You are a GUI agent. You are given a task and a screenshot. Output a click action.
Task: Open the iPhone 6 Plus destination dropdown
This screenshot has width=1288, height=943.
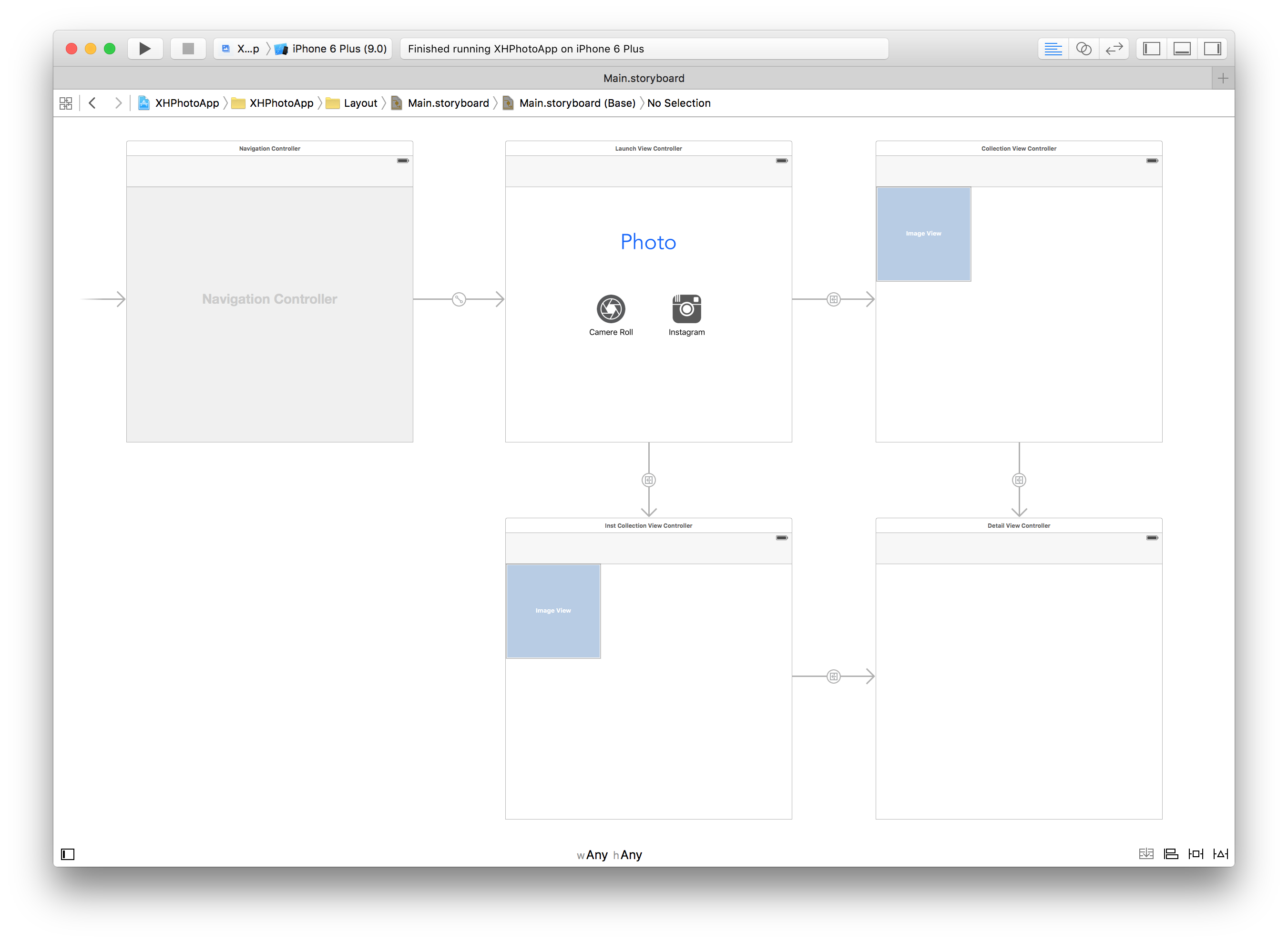(x=339, y=49)
